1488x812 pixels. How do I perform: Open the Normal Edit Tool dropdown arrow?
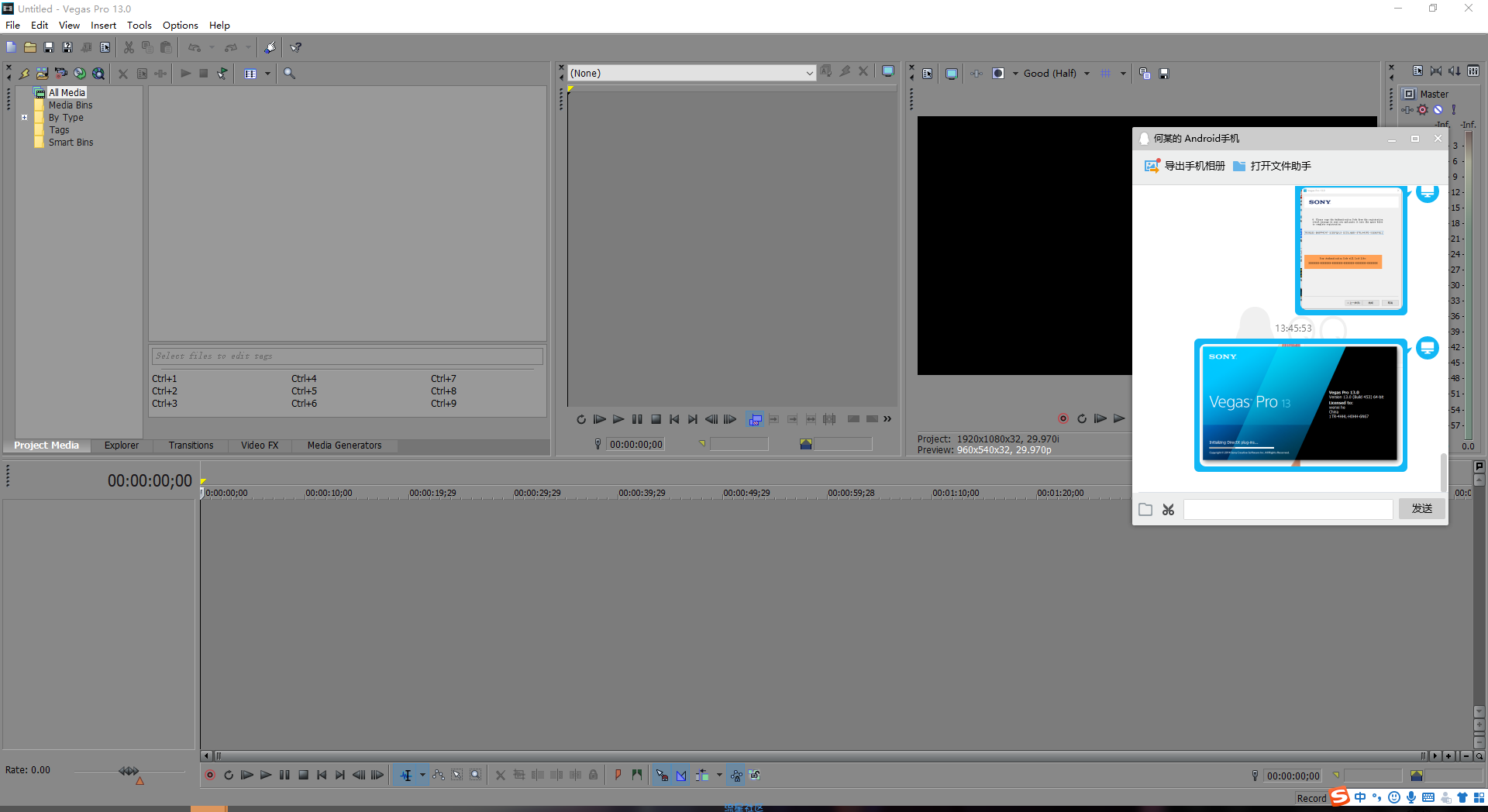pos(422,775)
